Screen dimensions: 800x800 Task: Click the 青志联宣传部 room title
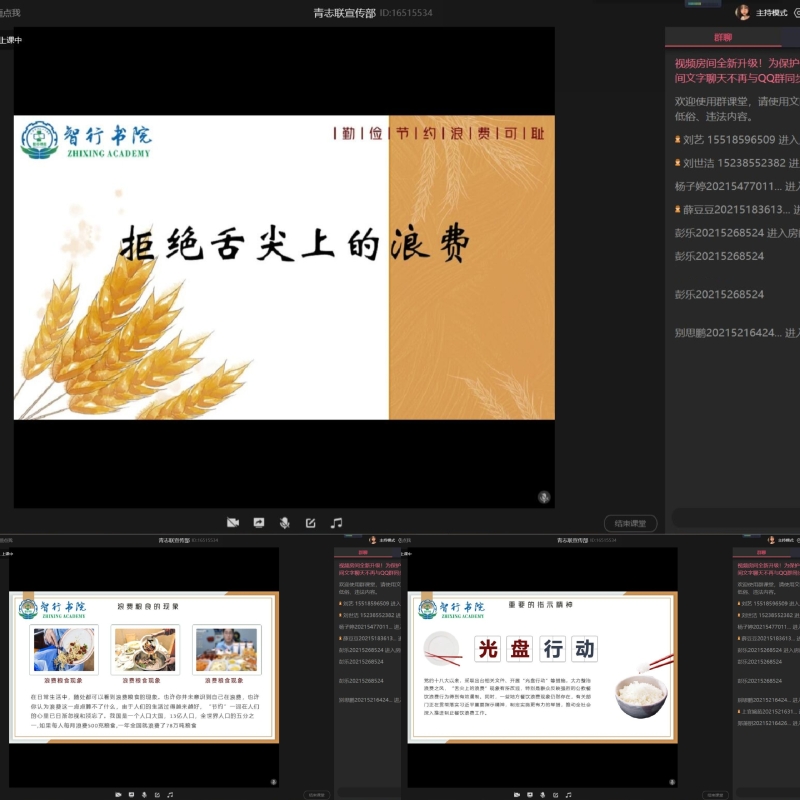click(x=346, y=13)
